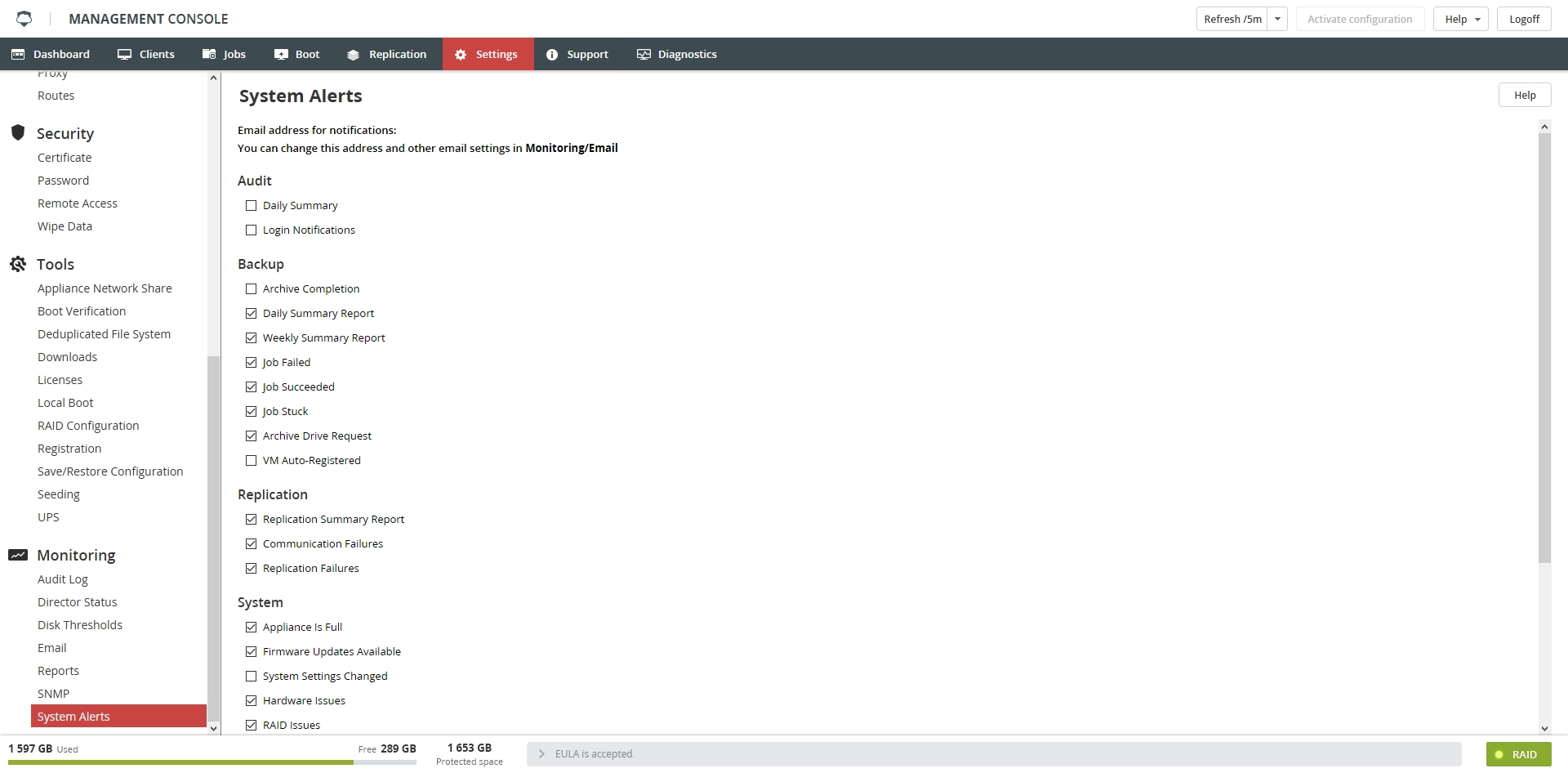
Task: Uncheck the Job Stuck checkbox
Action: [251, 411]
